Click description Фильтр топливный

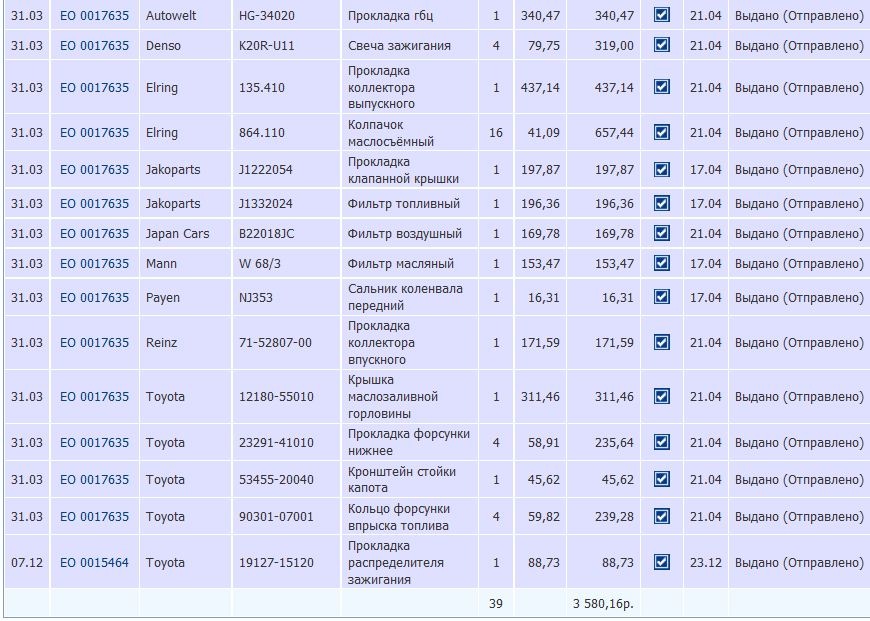404,204
